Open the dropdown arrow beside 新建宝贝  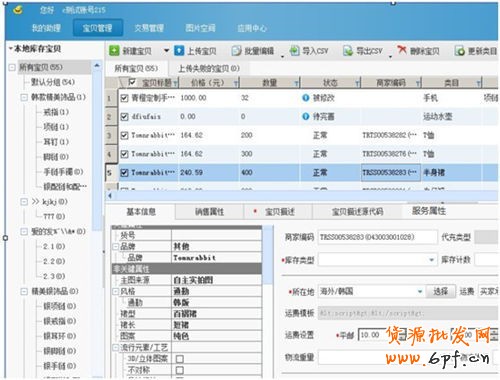coord(166,51)
